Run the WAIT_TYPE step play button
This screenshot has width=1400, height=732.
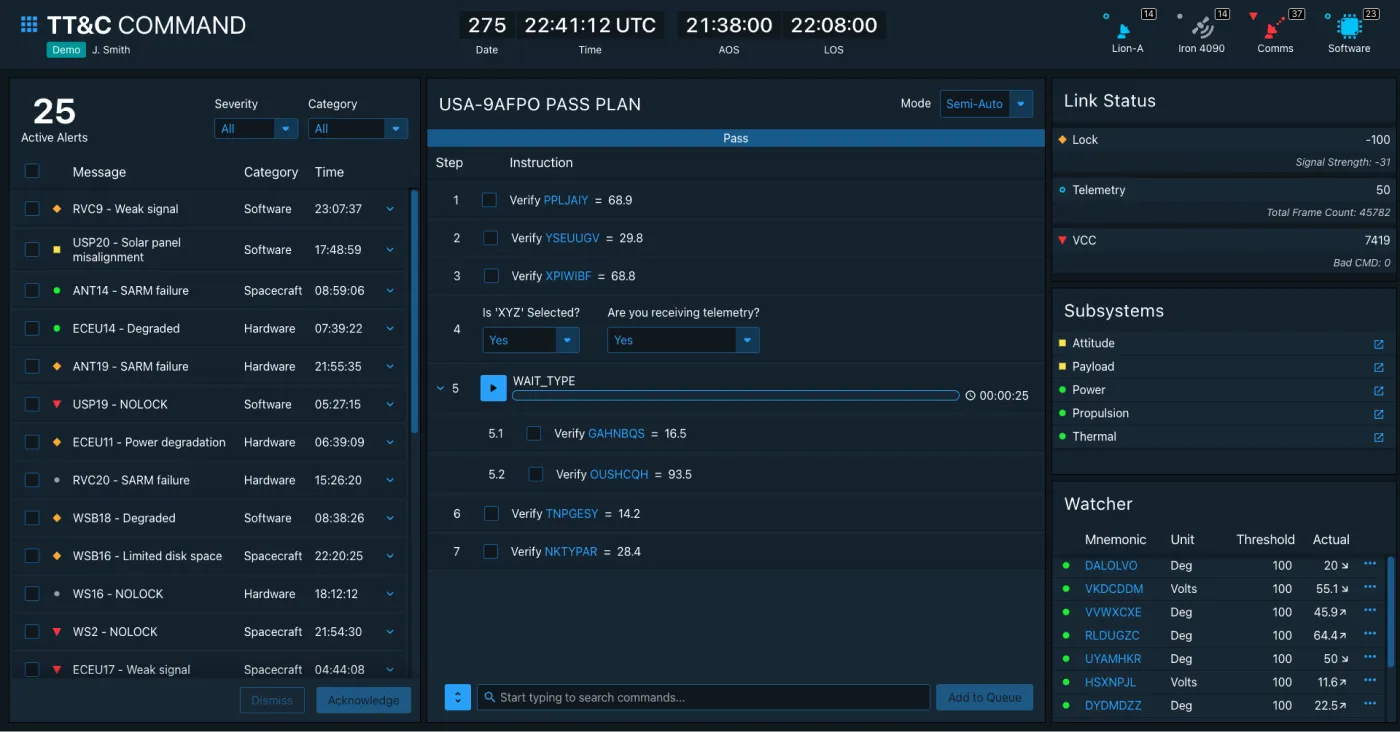493,388
